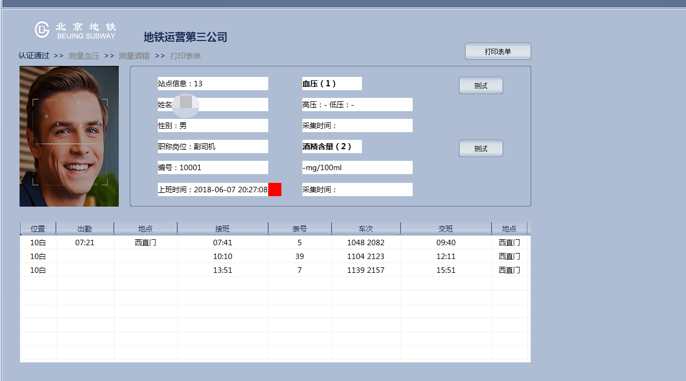This screenshot has width=686, height=381.
Task: Select the 认证通过 step in the breadcrumb
Action: (x=34, y=56)
